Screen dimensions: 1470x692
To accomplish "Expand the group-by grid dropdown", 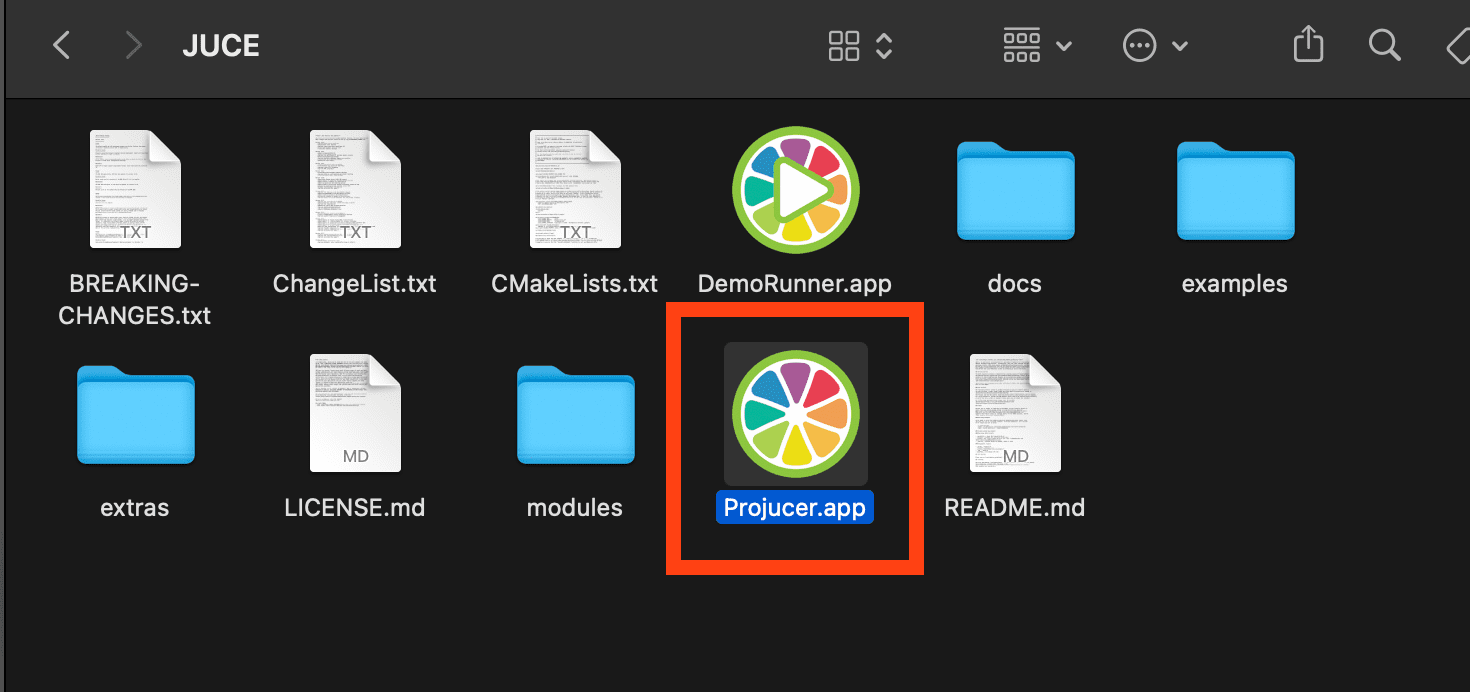I will coord(1037,45).
